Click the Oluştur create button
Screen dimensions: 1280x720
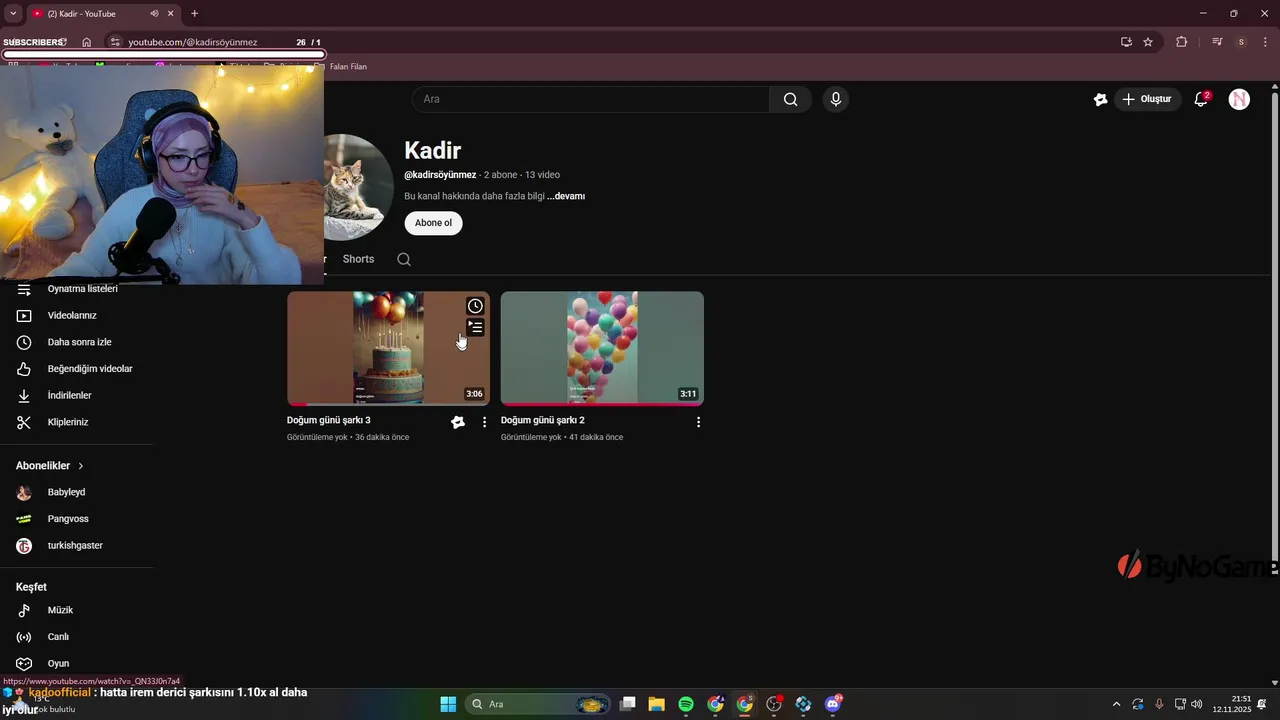pyautogui.click(x=1146, y=99)
